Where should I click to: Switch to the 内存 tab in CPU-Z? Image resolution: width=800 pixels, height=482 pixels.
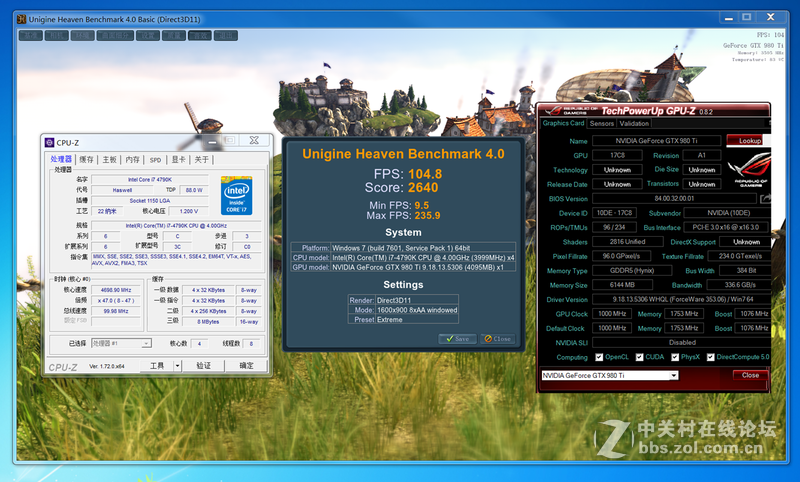(x=132, y=160)
